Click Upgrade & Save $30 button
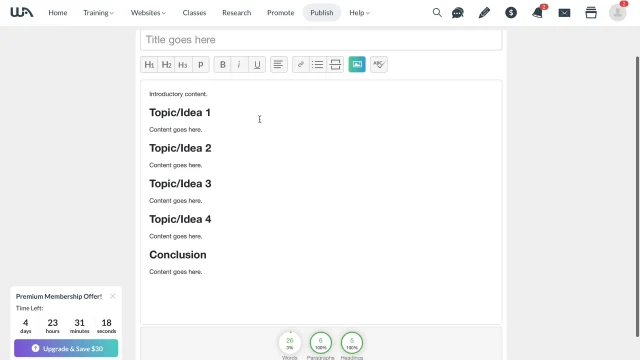The height and width of the screenshot is (360, 640). point(66,348)
